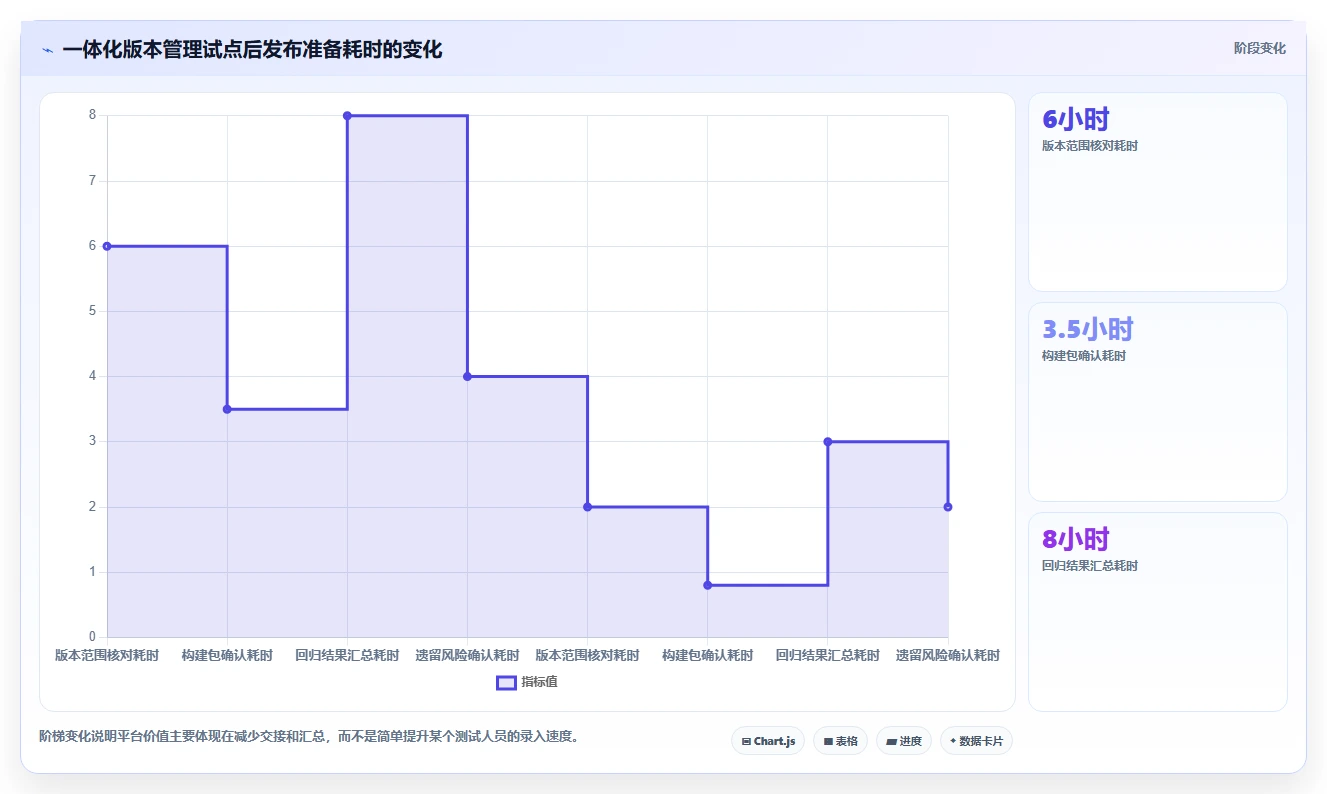Click 版本范围核对耗时 caption under 6小时
This screenshot has height=794, width=1327.
[1090, 146]
